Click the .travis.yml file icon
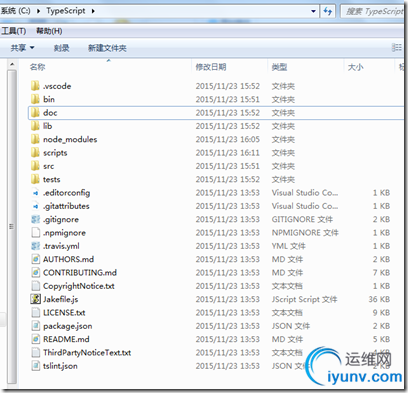The height and width of the screenshot is (393, 408). pos(35,246)
